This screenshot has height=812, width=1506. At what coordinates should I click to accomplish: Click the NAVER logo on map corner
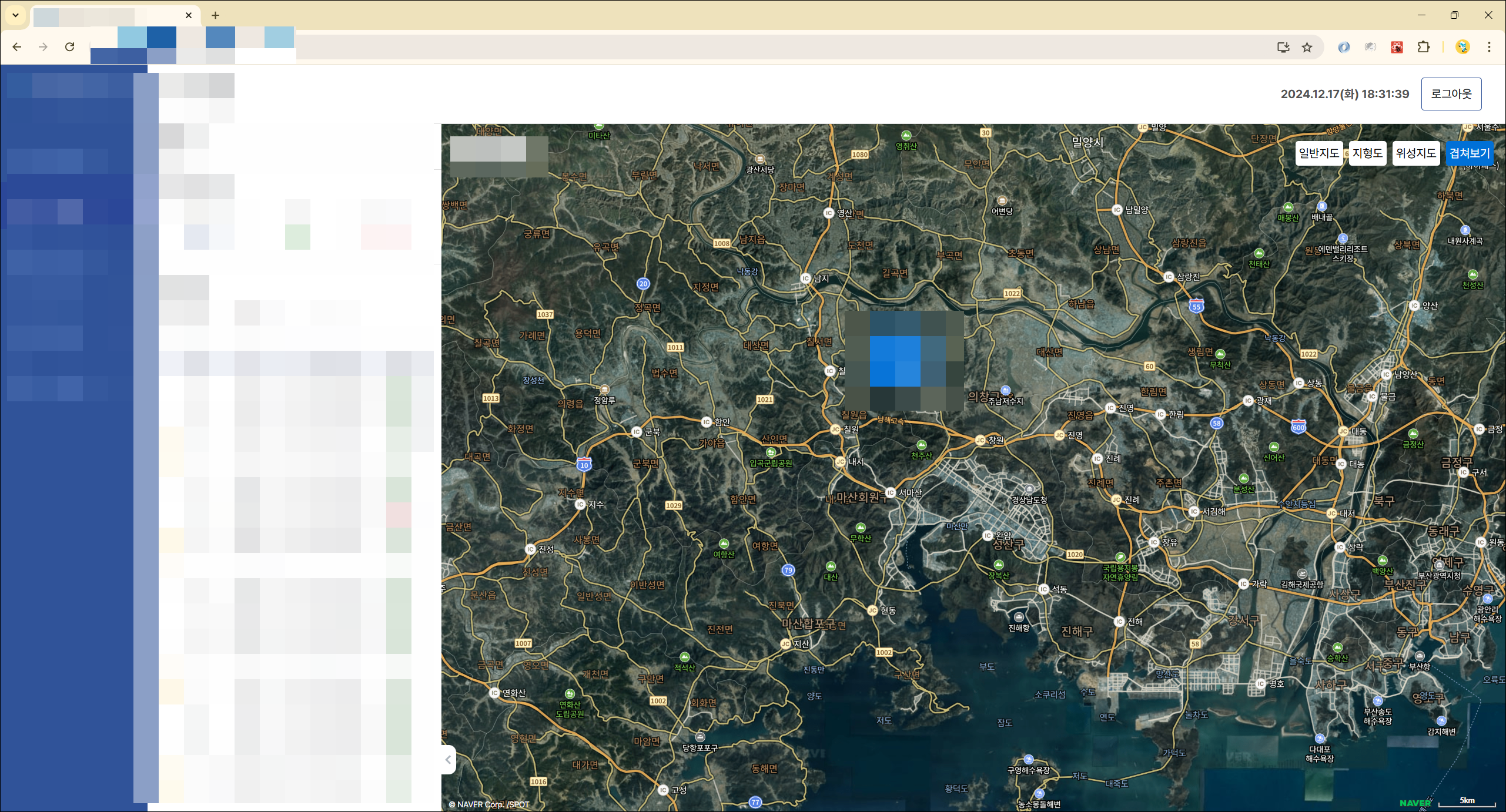[x=1414, y=803]
